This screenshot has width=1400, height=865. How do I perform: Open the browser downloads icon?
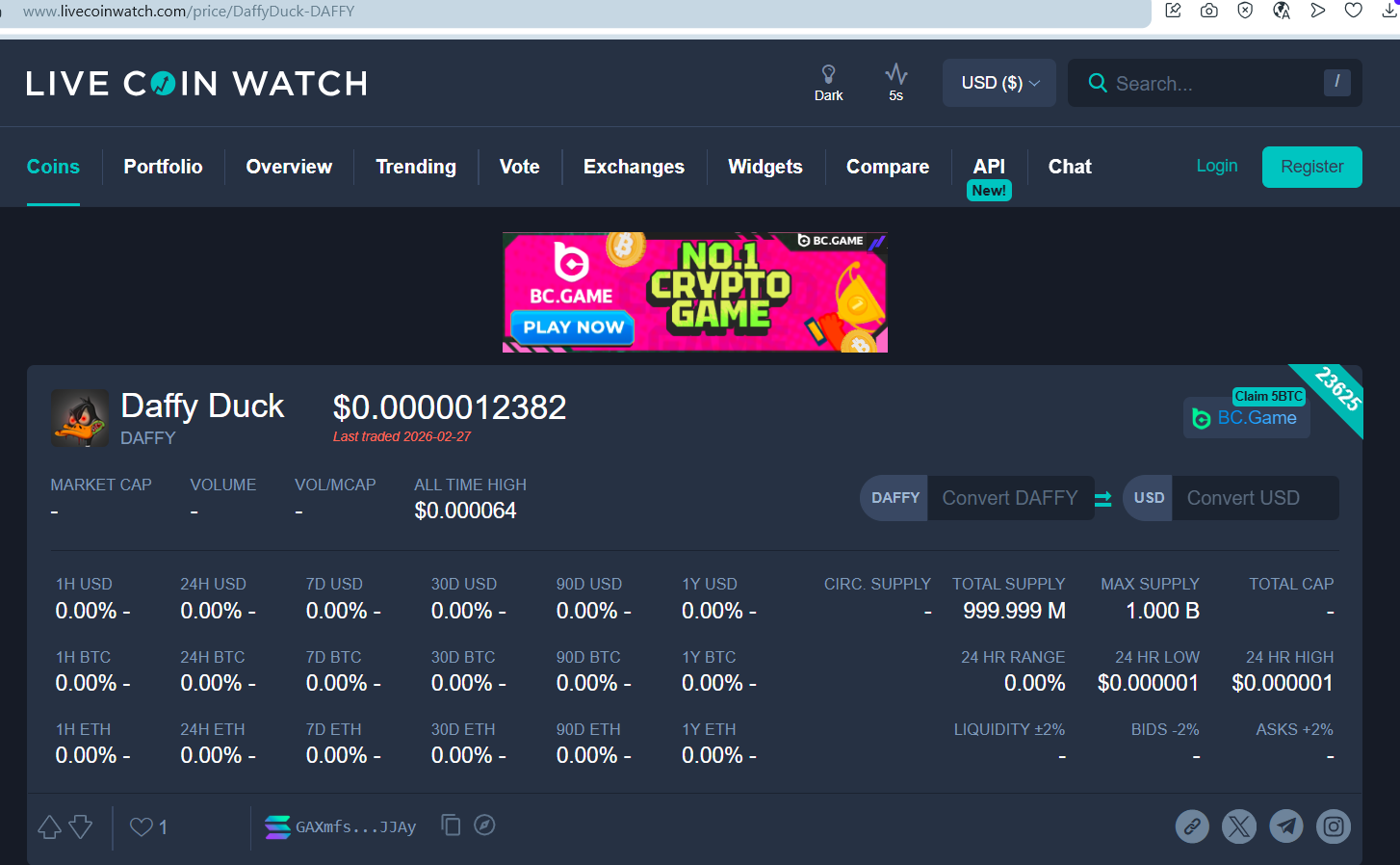(1389, 11)
